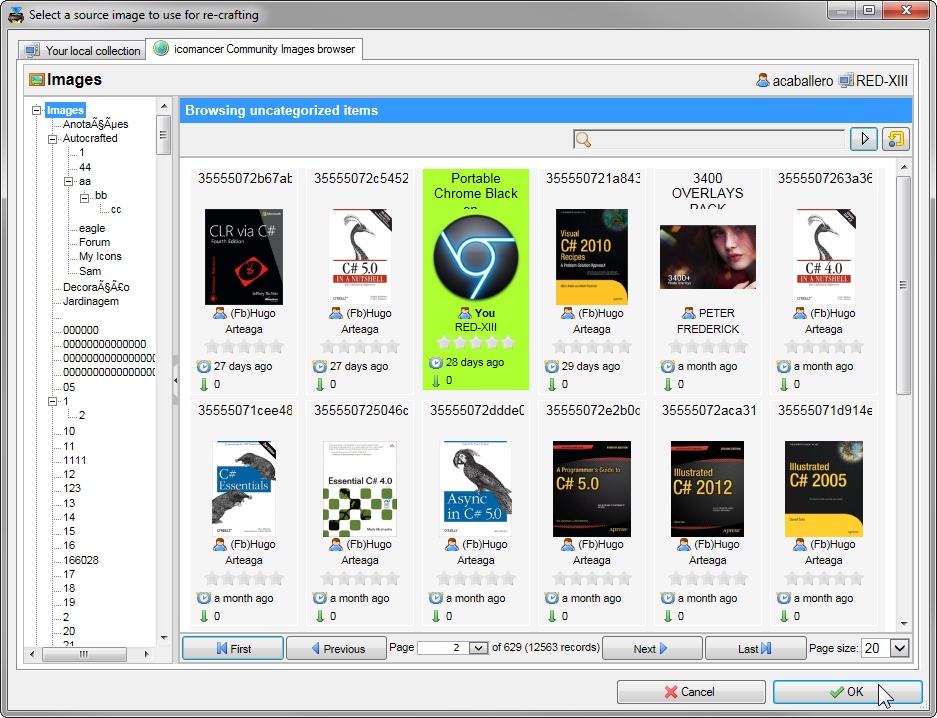Select C# 4.0 in a Nutshell thumbnail
Viewport: 937px width, 718px height.
click(823, 257)
